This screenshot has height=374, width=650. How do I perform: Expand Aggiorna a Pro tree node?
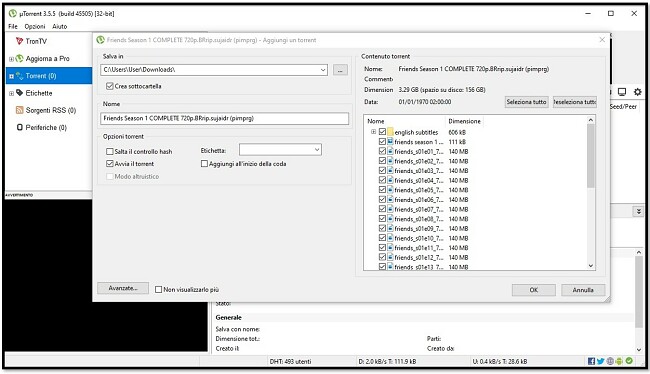pos(11,59)
